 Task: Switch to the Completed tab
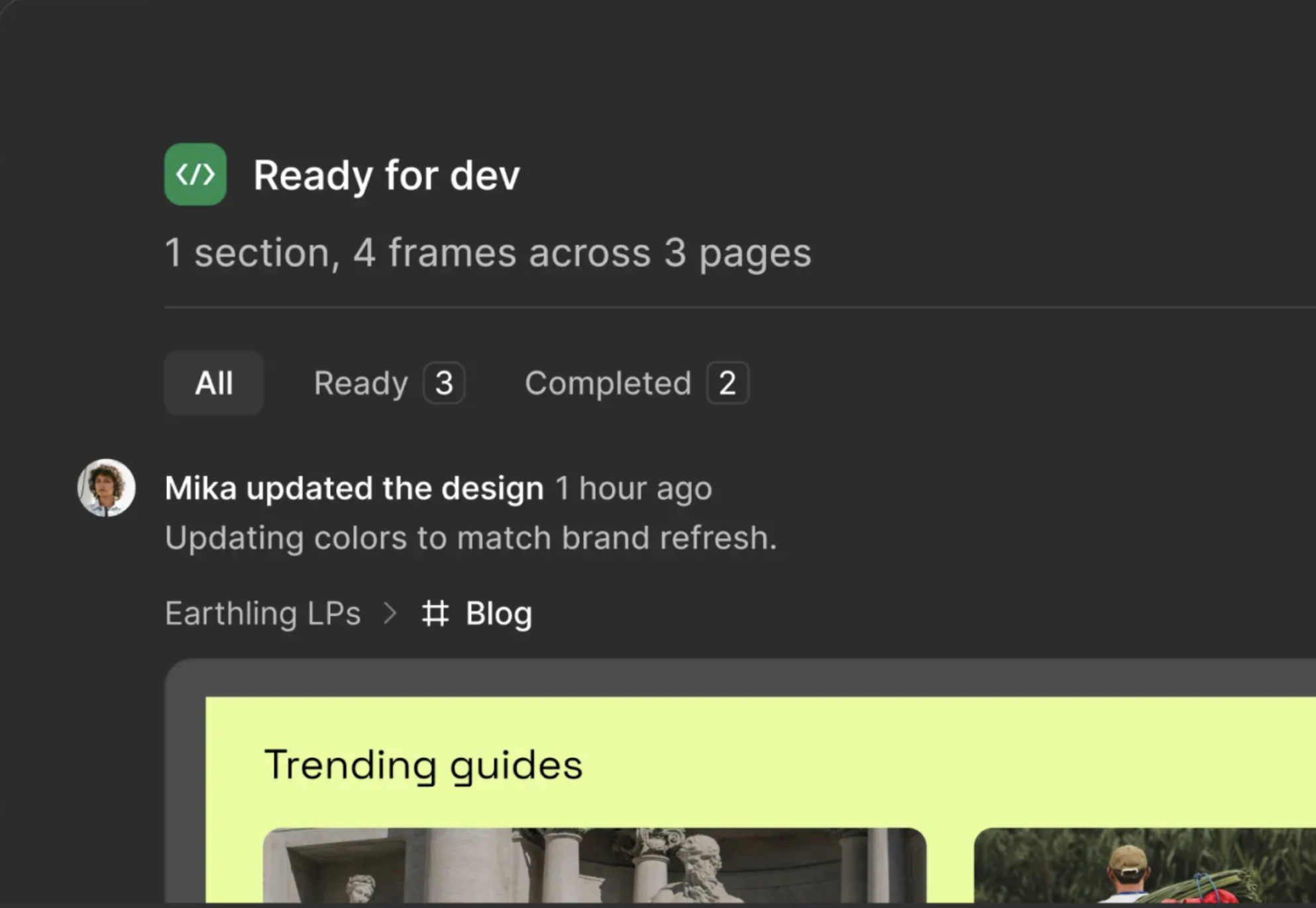[x=637, y=382]
